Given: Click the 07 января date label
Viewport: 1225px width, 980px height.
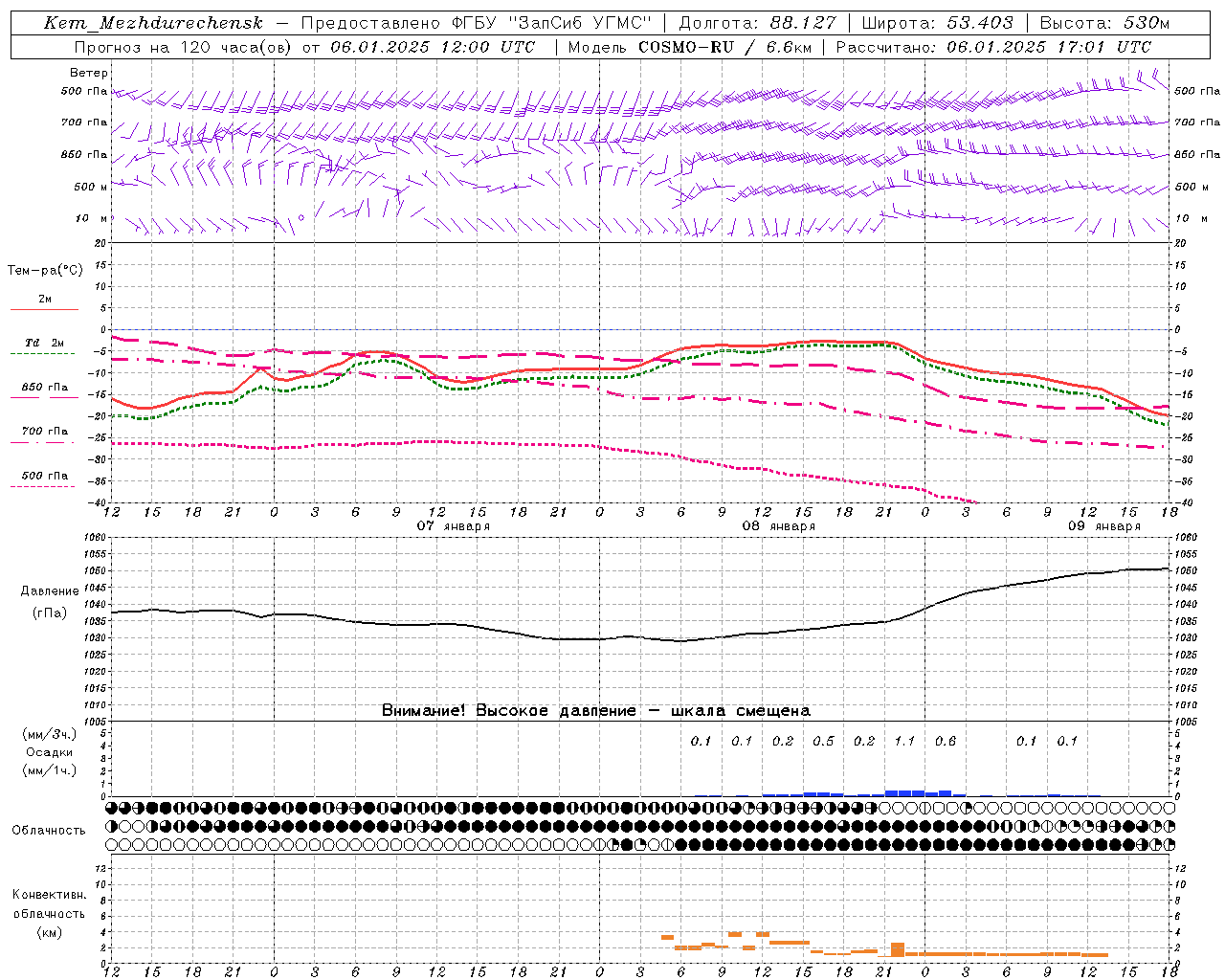Looking at the screenshot, I should pos(453,525).
